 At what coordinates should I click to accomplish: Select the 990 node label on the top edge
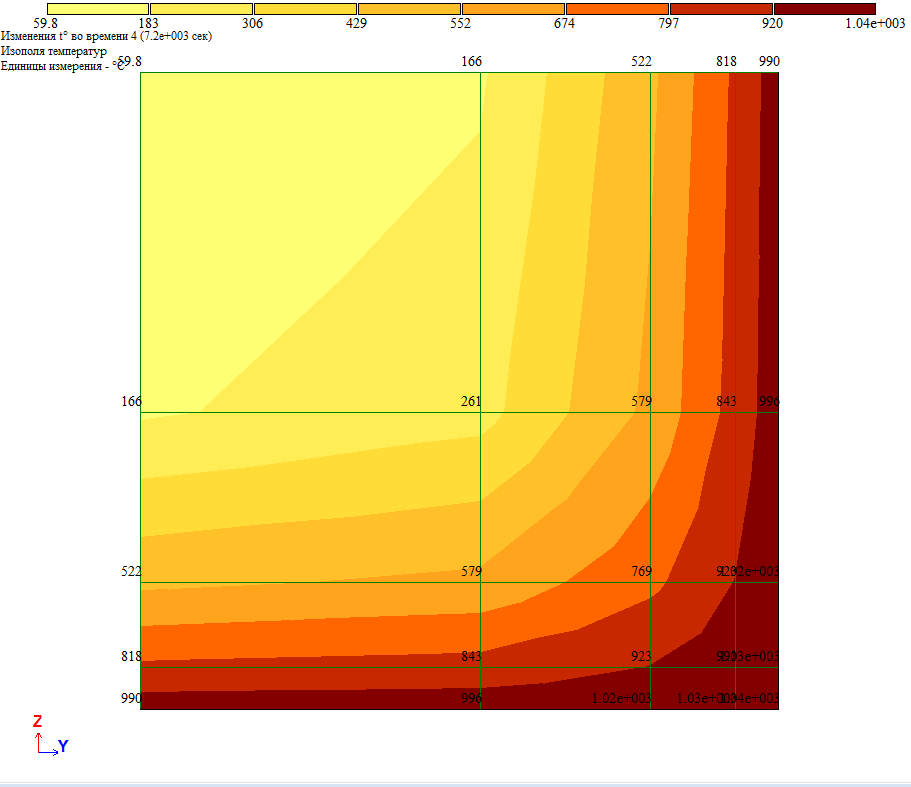tap(769, 62)
